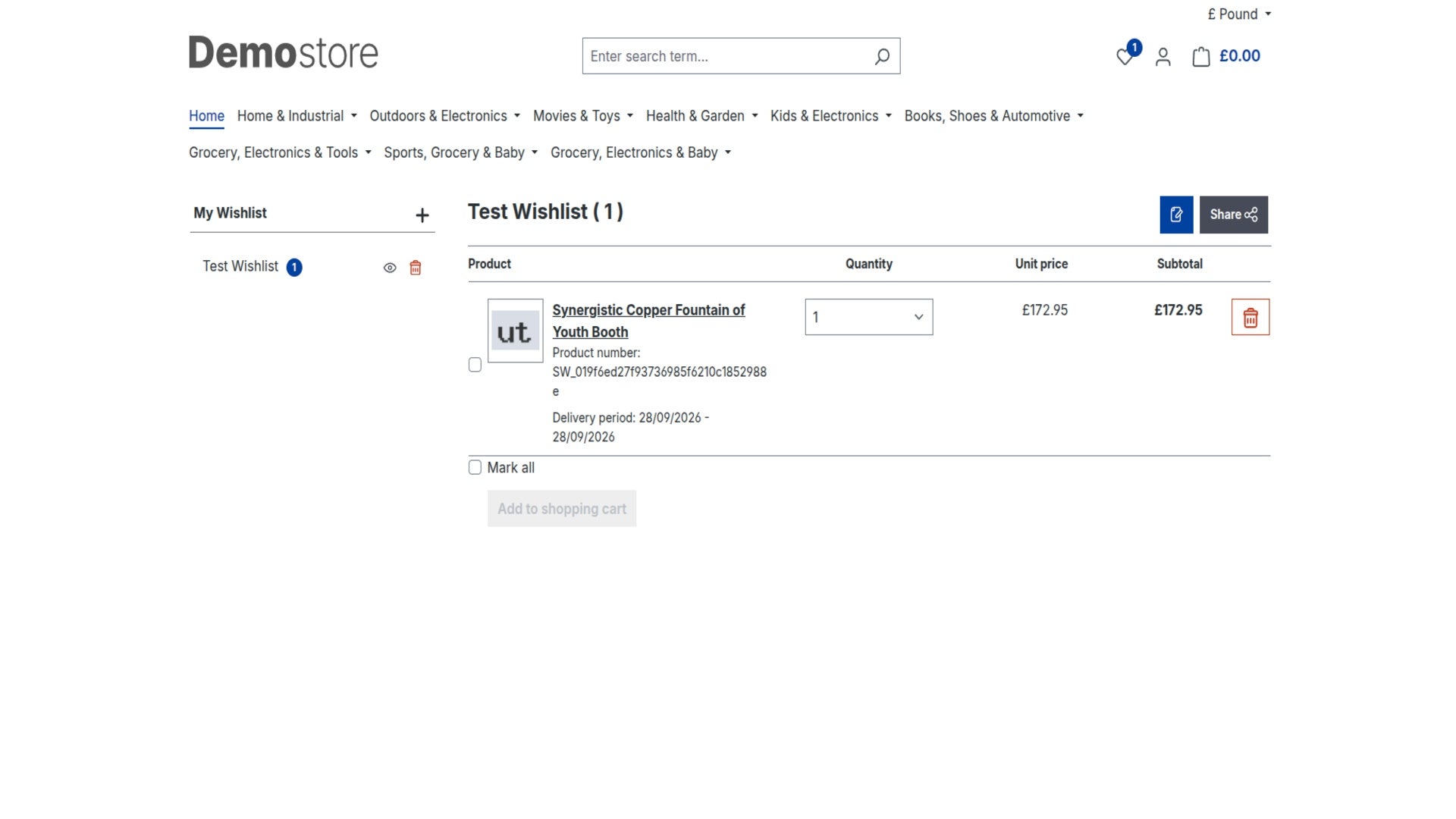This screenshot has width=1456, height=819.
Task: Open Sports, Grocery & Baby navigation item
Action: point(460,152)
